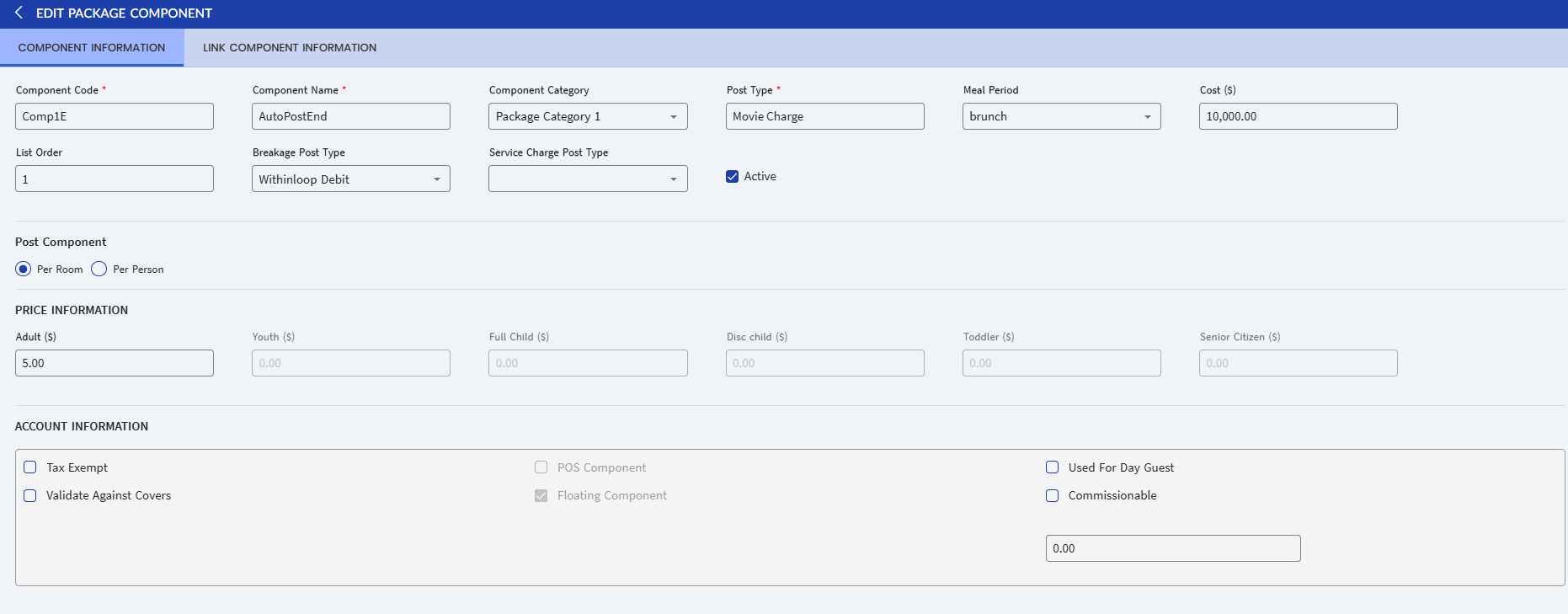Select the Per Room radio button

[24, 270]
